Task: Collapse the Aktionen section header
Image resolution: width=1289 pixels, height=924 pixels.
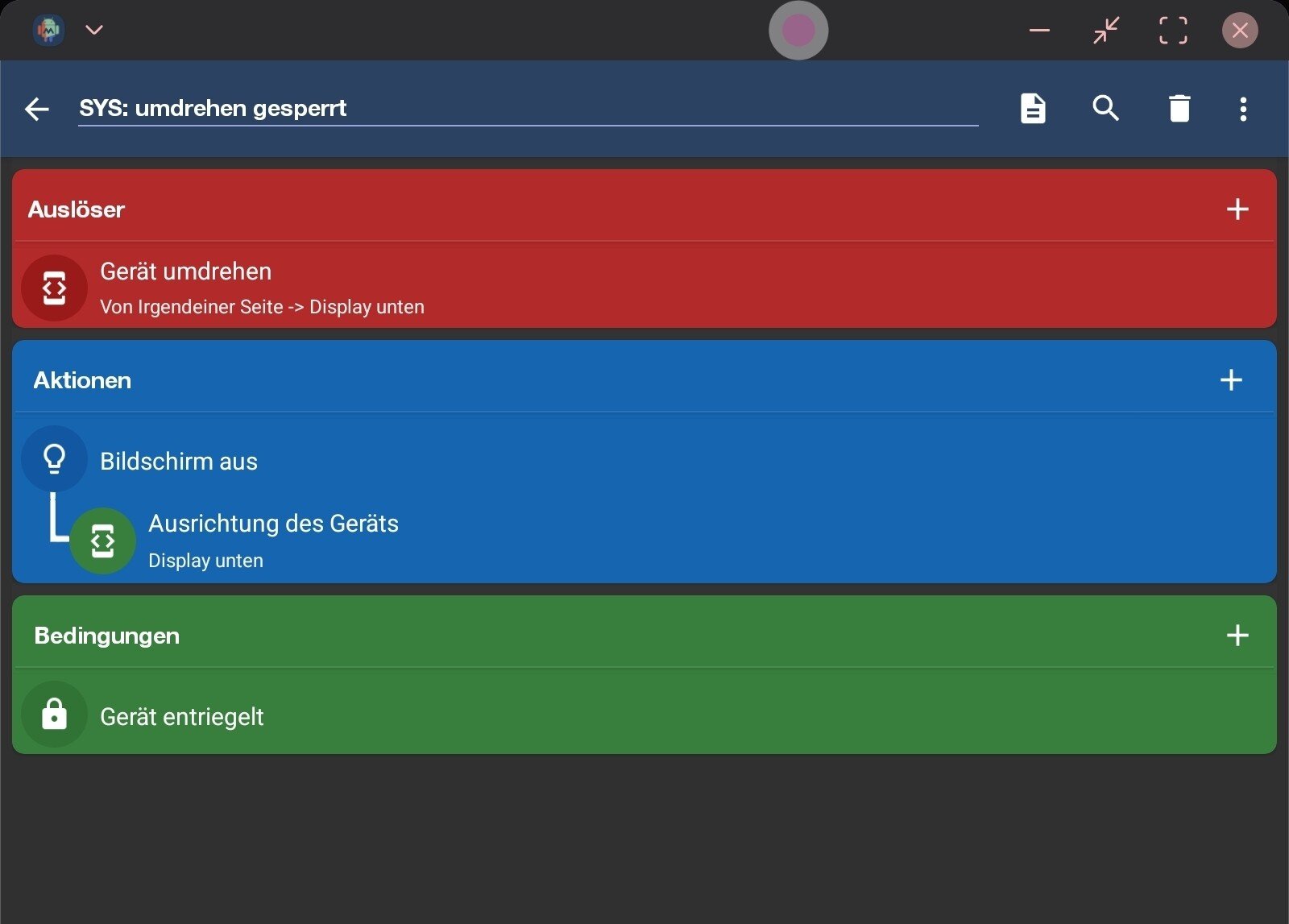Action: [x=82, y=380]
